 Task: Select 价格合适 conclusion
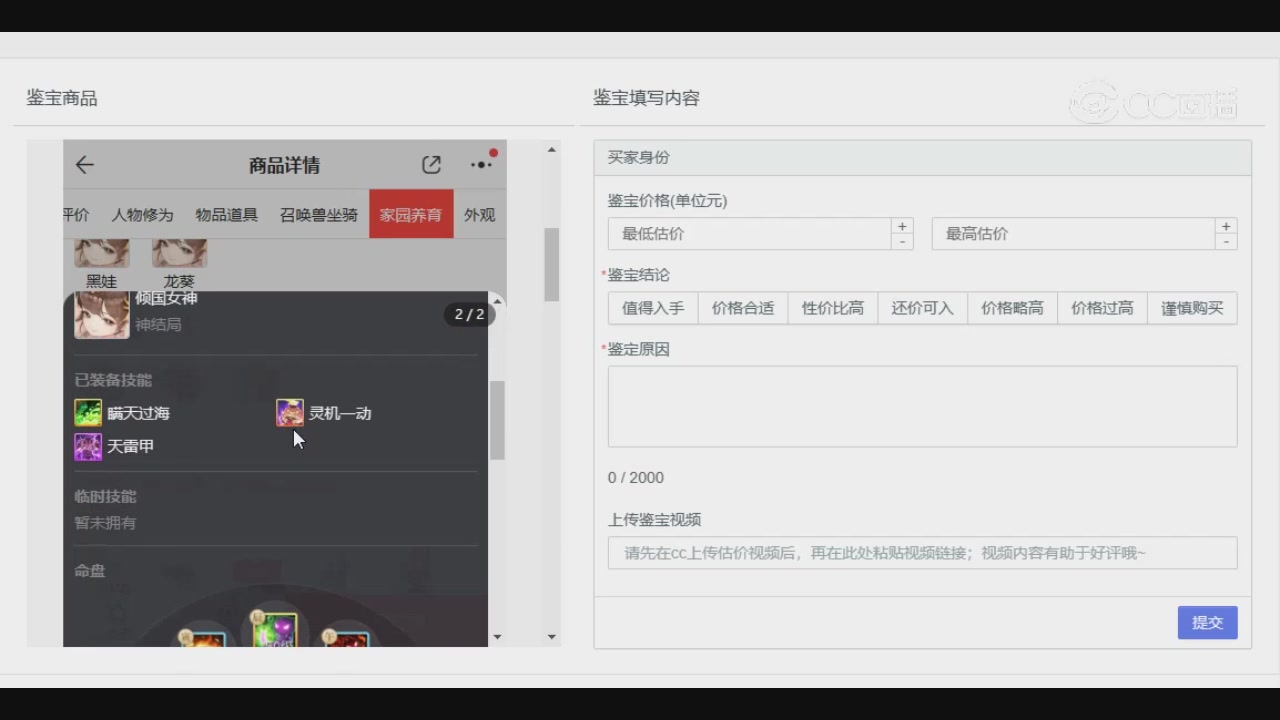click(x=743, y=308)
